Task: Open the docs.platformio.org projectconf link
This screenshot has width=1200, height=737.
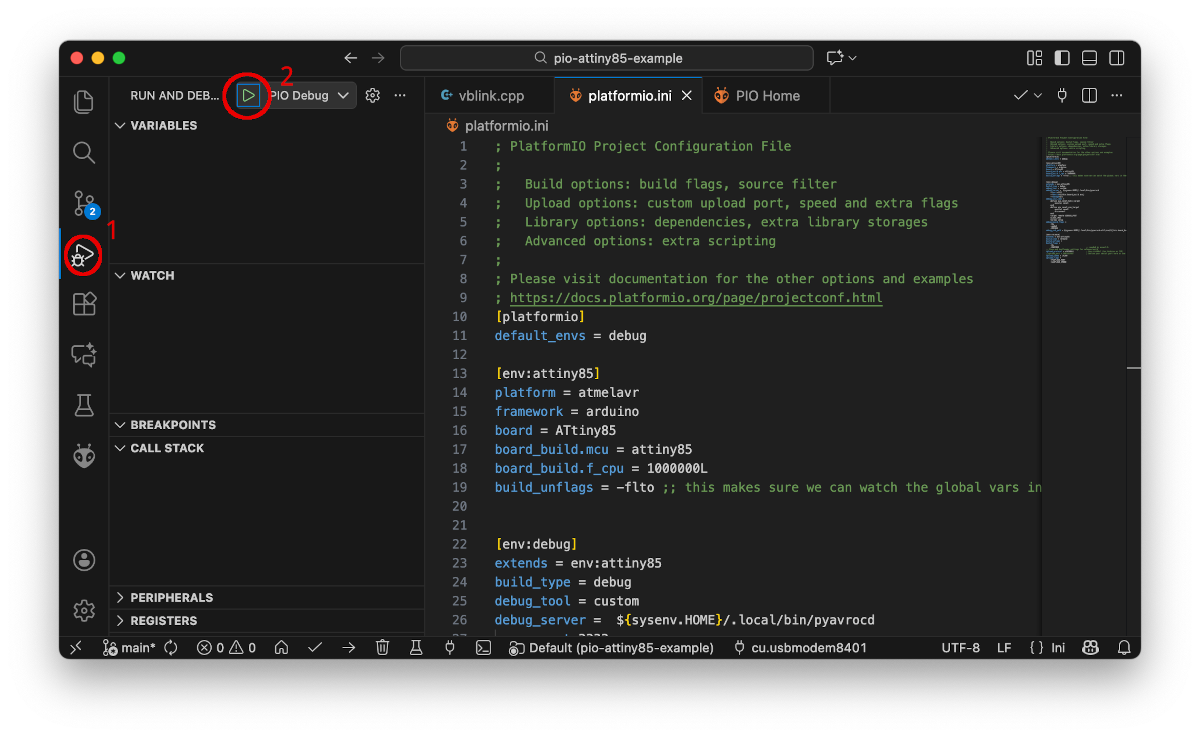Action: click(696, 298)
